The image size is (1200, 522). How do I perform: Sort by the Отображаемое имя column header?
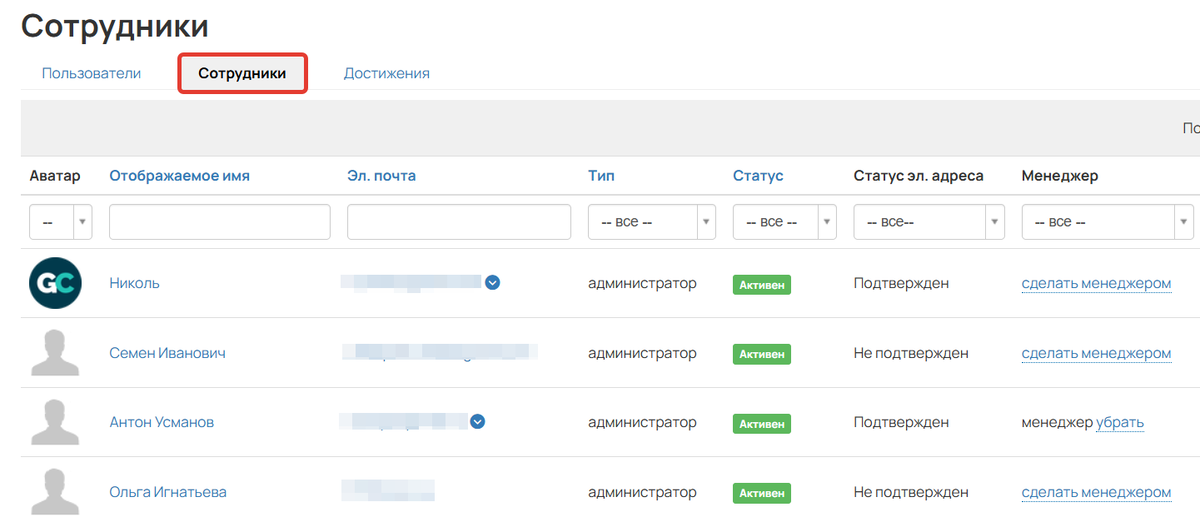click(179, 176)
